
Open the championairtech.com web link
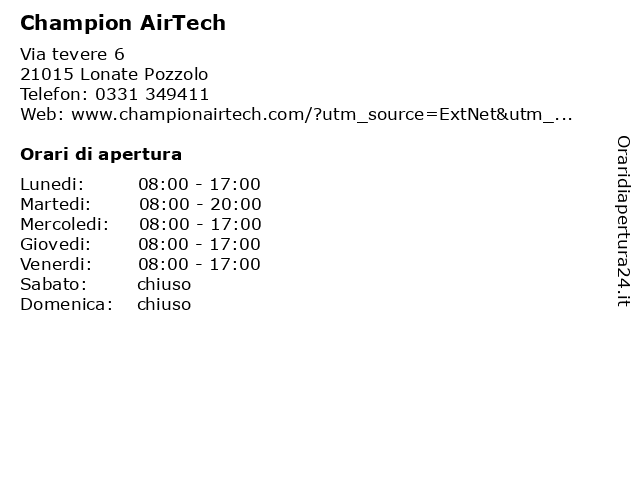coord(322,115)
